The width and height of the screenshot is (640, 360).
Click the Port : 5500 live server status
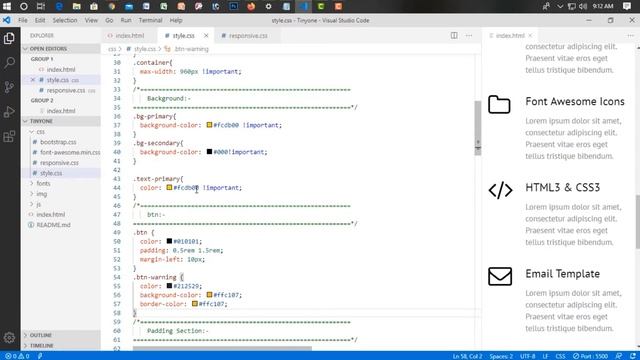coord(590,356)
